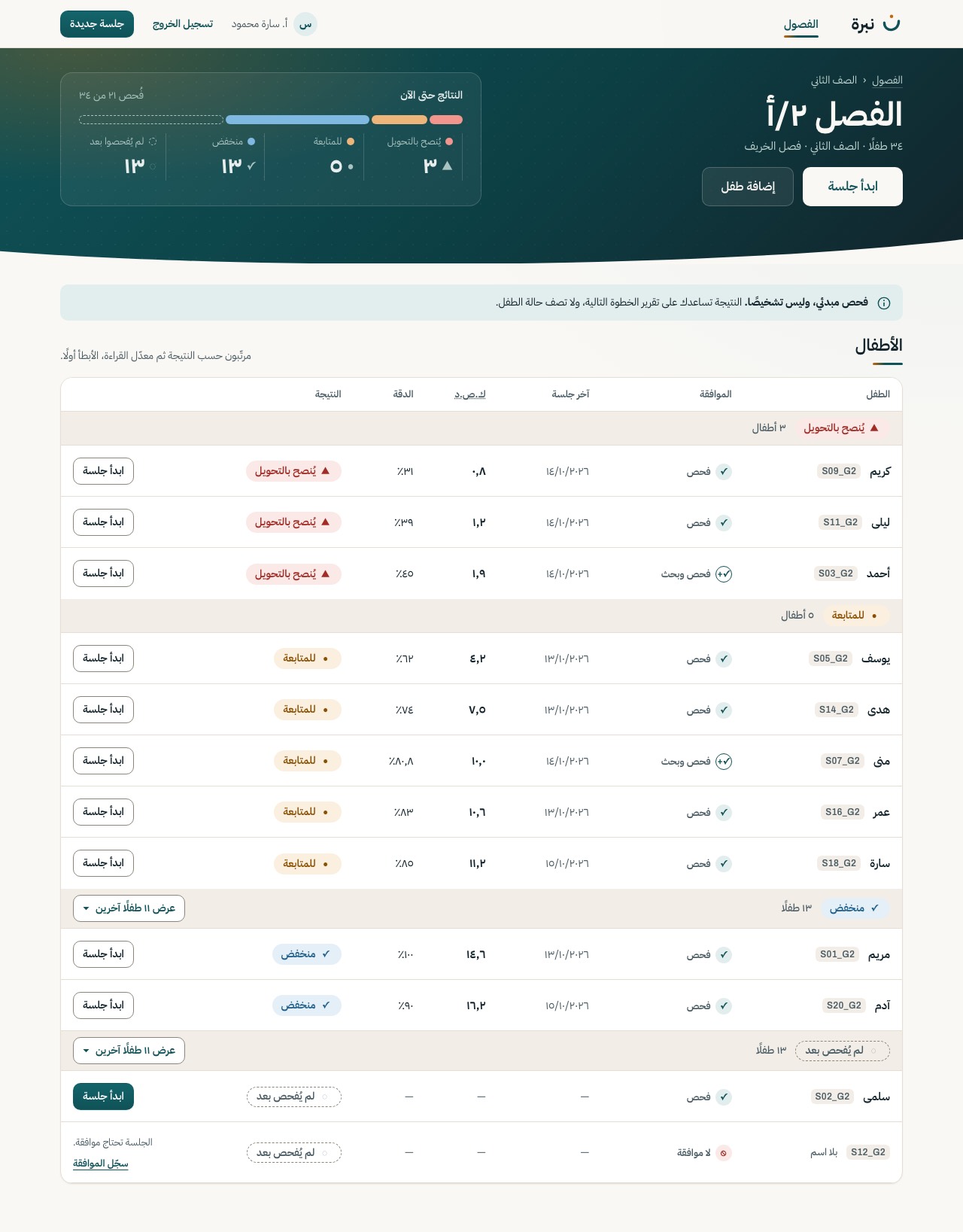This screenshot has height=1232, width=963.
Task: Click the consent check icon in كريم's row
Action: (x=724, y=472)
